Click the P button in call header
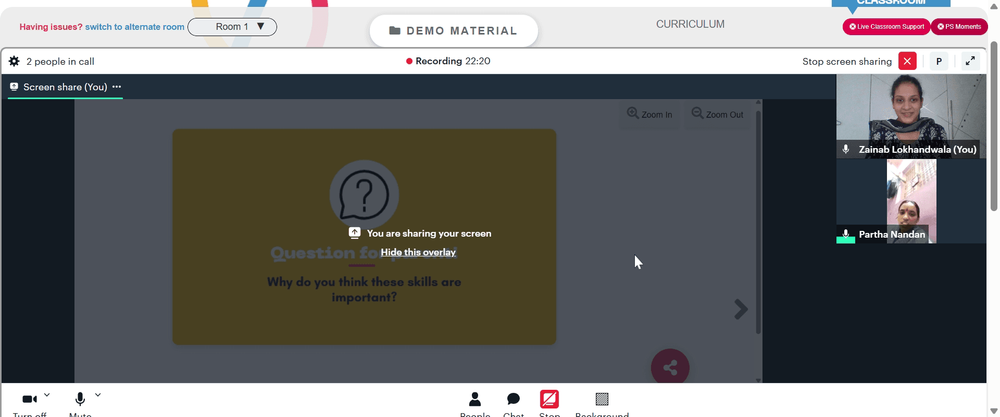This screenshot has height=417, width=1000. 939,61
